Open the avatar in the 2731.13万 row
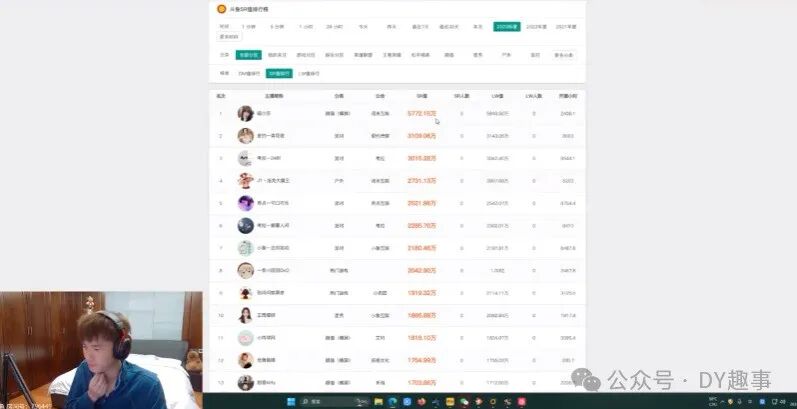 [246, 180]
